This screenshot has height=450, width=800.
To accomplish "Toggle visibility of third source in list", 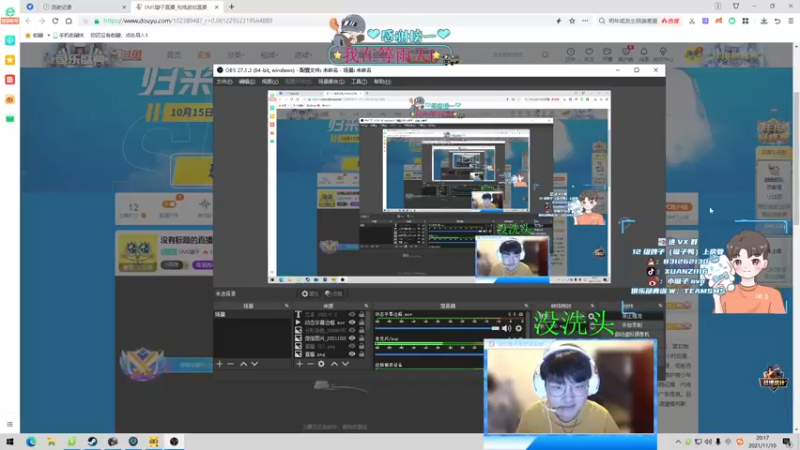I will click(x=352, y=330).
